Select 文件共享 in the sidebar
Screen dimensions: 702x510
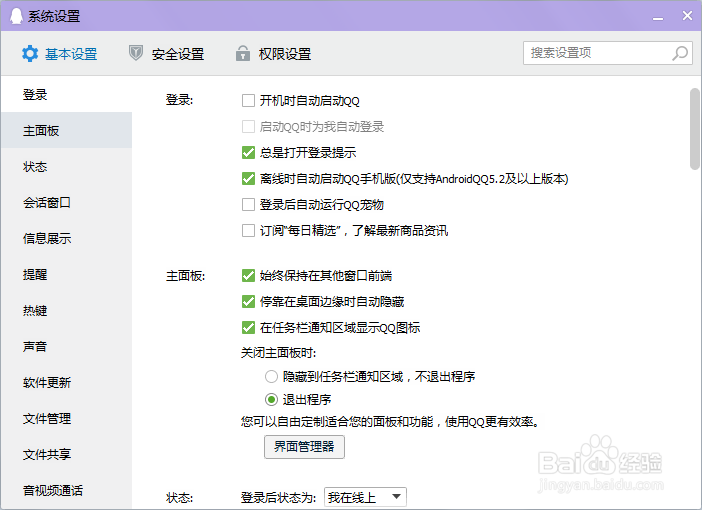click(x=66, y=454)
